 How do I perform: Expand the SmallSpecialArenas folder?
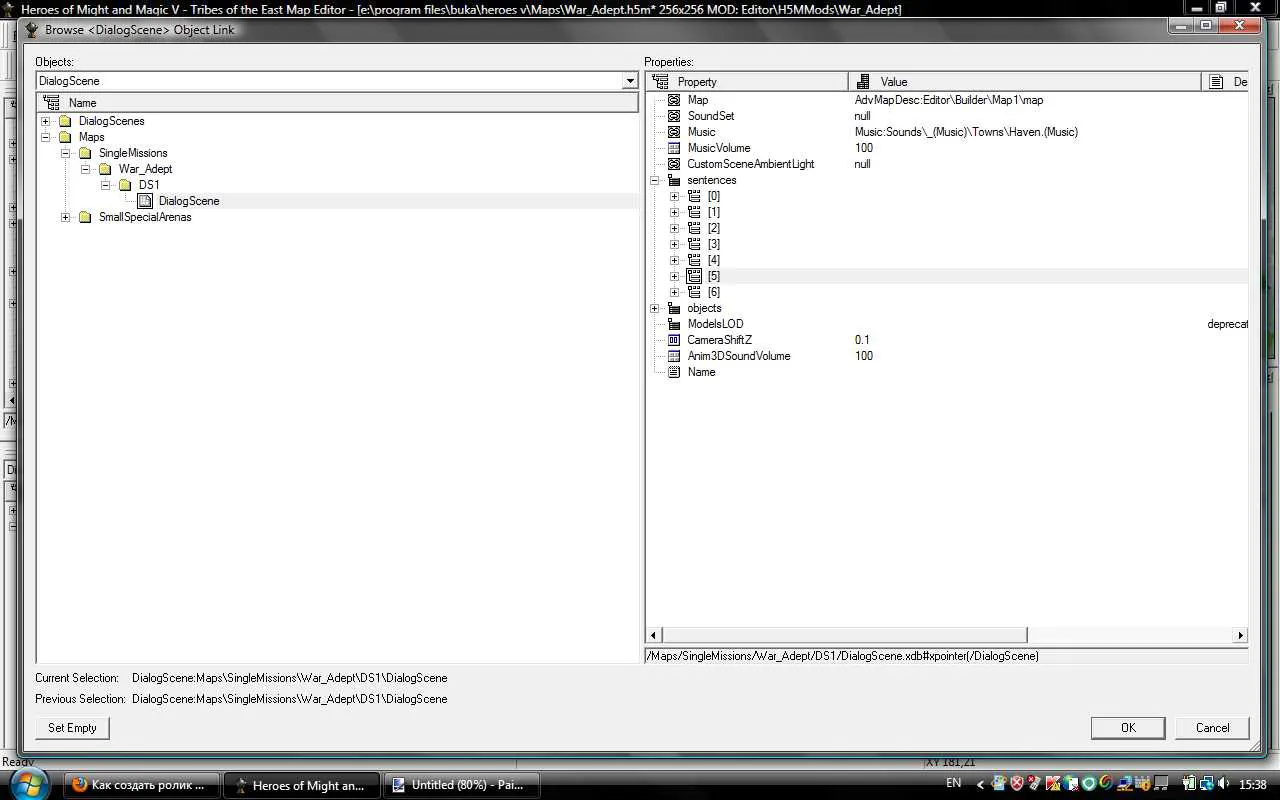pos(65,217)
